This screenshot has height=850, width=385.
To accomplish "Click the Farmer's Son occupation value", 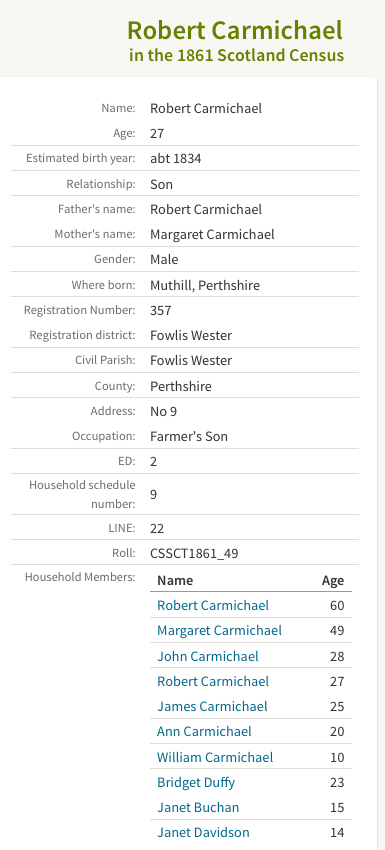I will click(x=189, y=436).
